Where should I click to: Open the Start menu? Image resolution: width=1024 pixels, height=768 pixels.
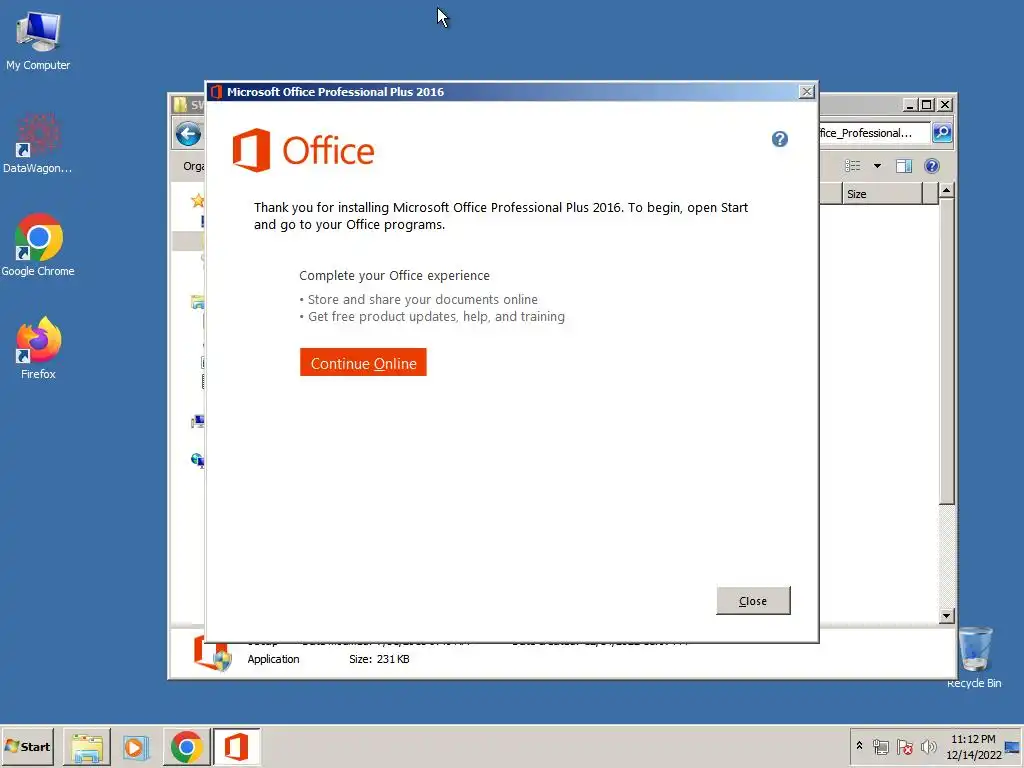[x=27, y=746]
